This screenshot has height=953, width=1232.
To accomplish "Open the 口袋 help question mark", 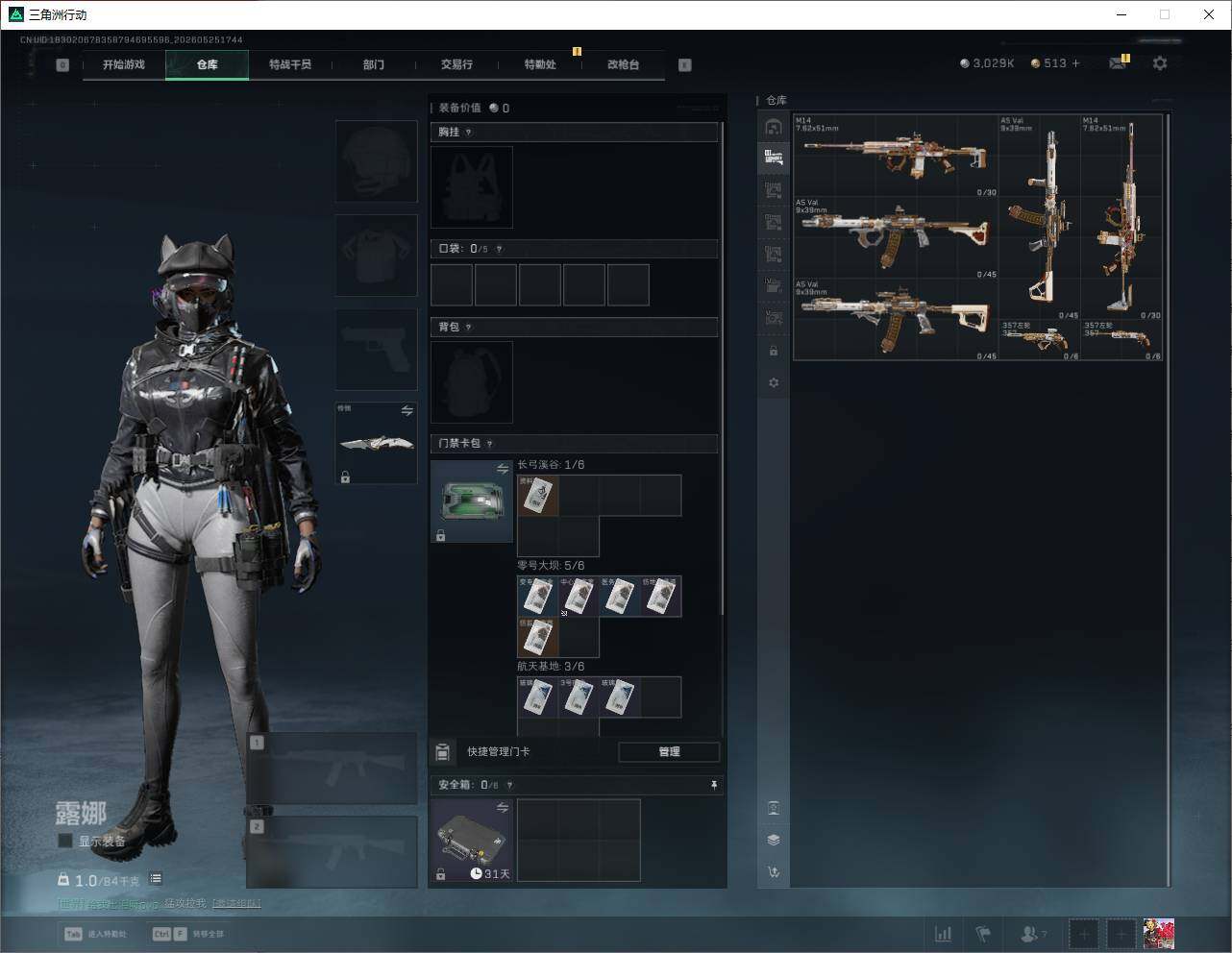I will pos(499,249).
